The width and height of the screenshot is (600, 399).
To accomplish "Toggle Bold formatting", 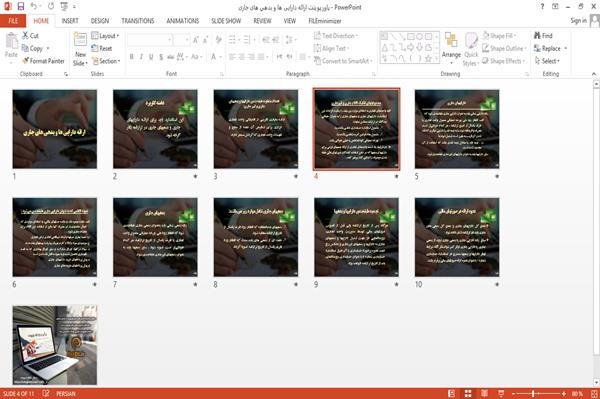I will [x=132, y=57].
